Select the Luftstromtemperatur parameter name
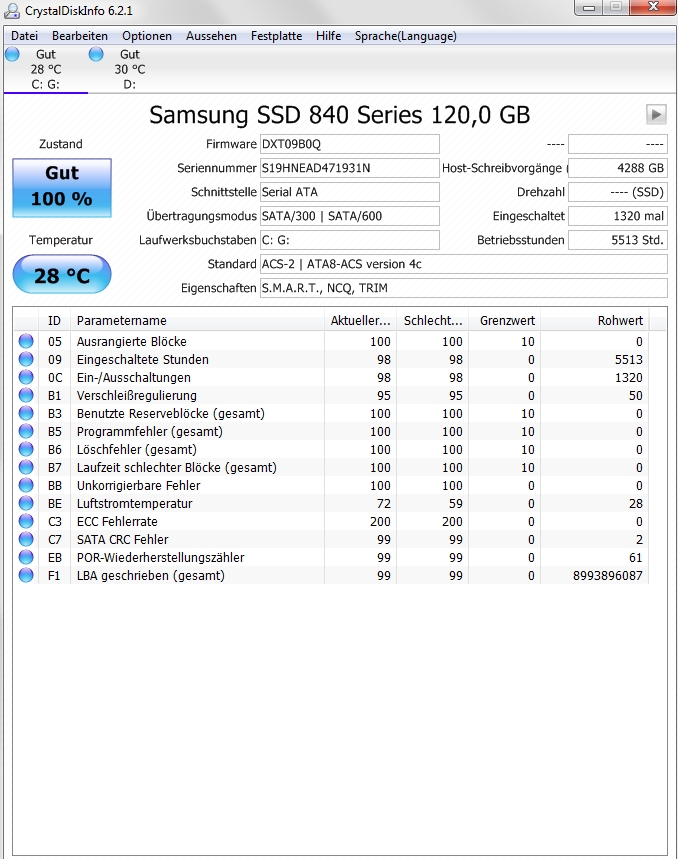The image size is (678, 859). pos(134,503)
